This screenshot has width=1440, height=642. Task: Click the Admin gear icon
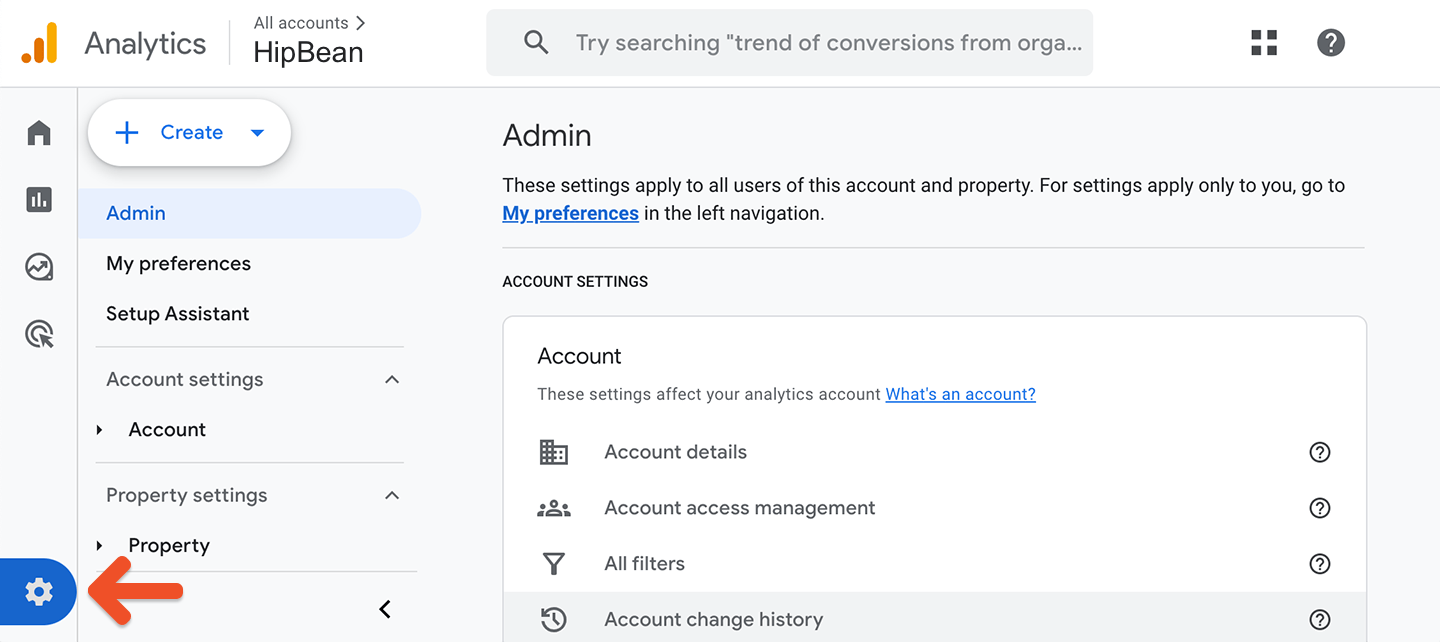point(39,592)
